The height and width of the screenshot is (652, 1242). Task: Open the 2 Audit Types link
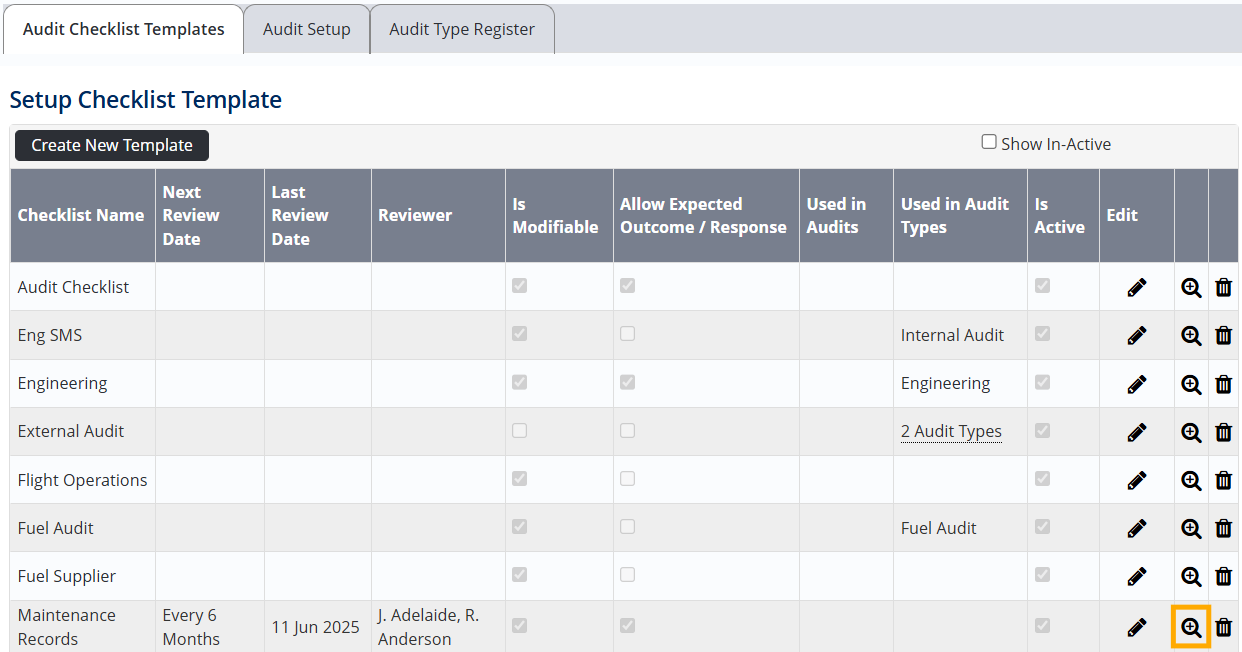coord(951,432)
